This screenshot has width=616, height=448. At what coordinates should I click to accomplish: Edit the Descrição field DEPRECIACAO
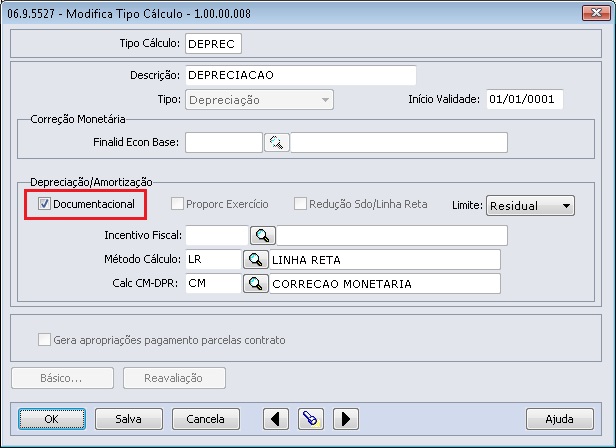point(301,75)
